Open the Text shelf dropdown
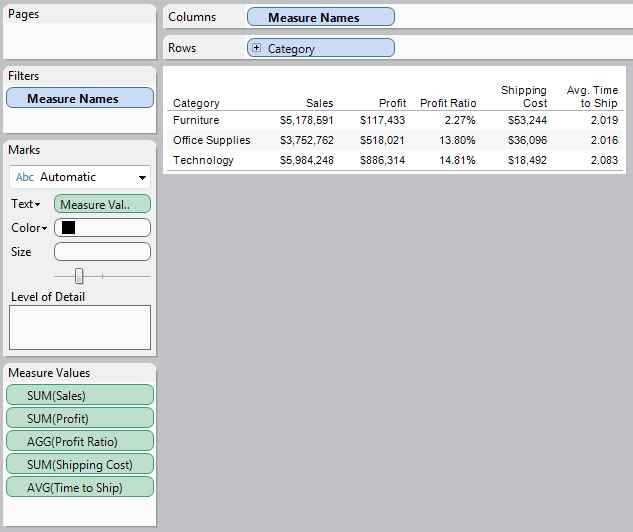The width and height of the screenshot is (633, 532). click(26, 204)
